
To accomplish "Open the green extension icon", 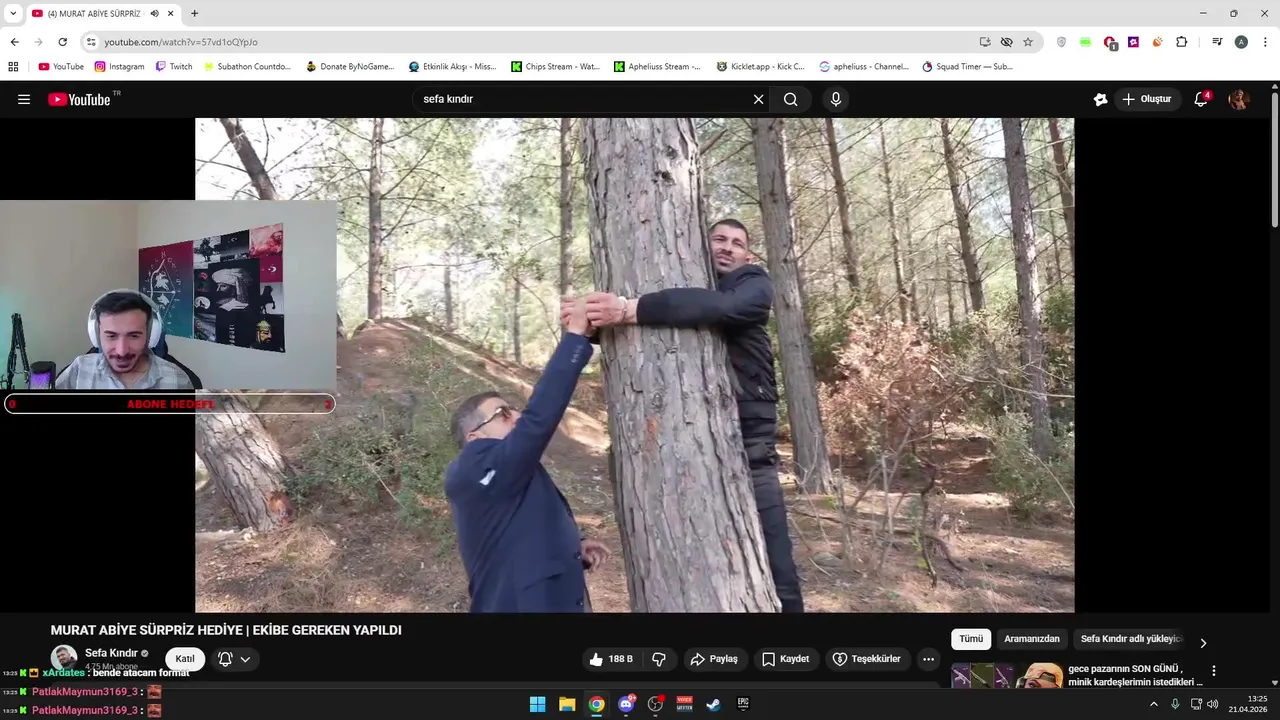I will tap(1085, 42).
